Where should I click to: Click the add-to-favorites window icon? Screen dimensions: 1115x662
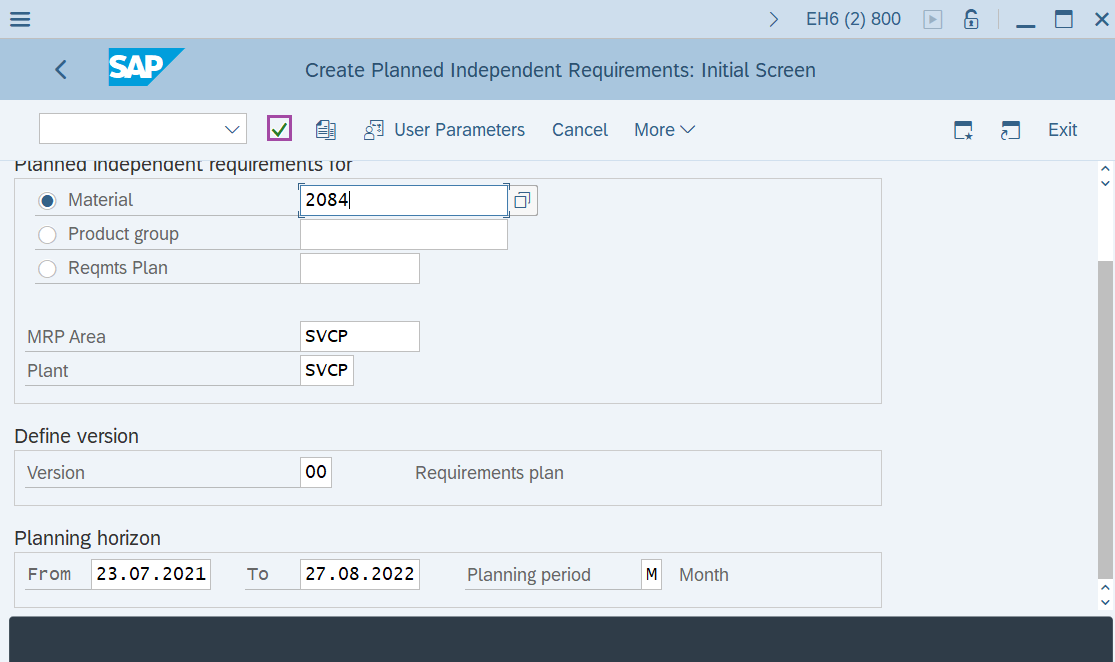[x=963, y=130]
